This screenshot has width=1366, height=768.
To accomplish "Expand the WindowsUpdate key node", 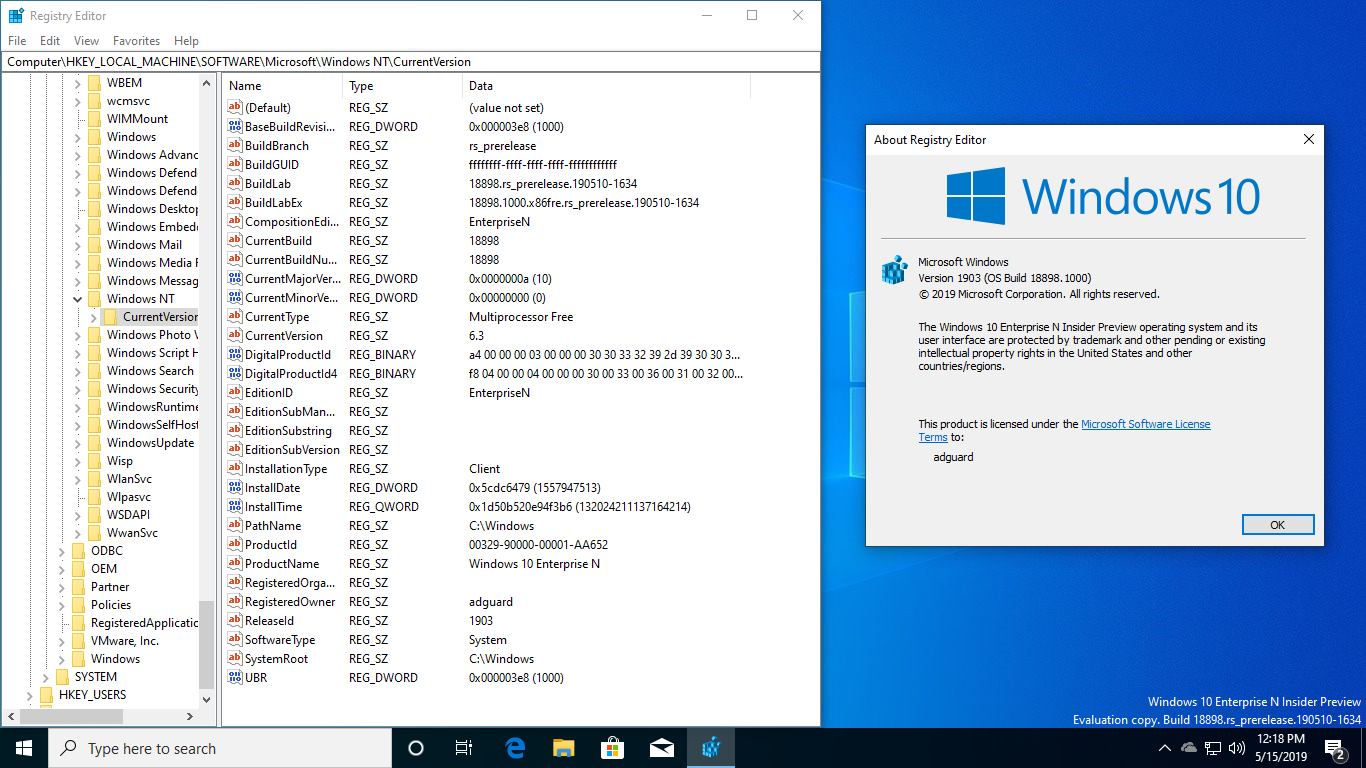I will tap(78, 443).
